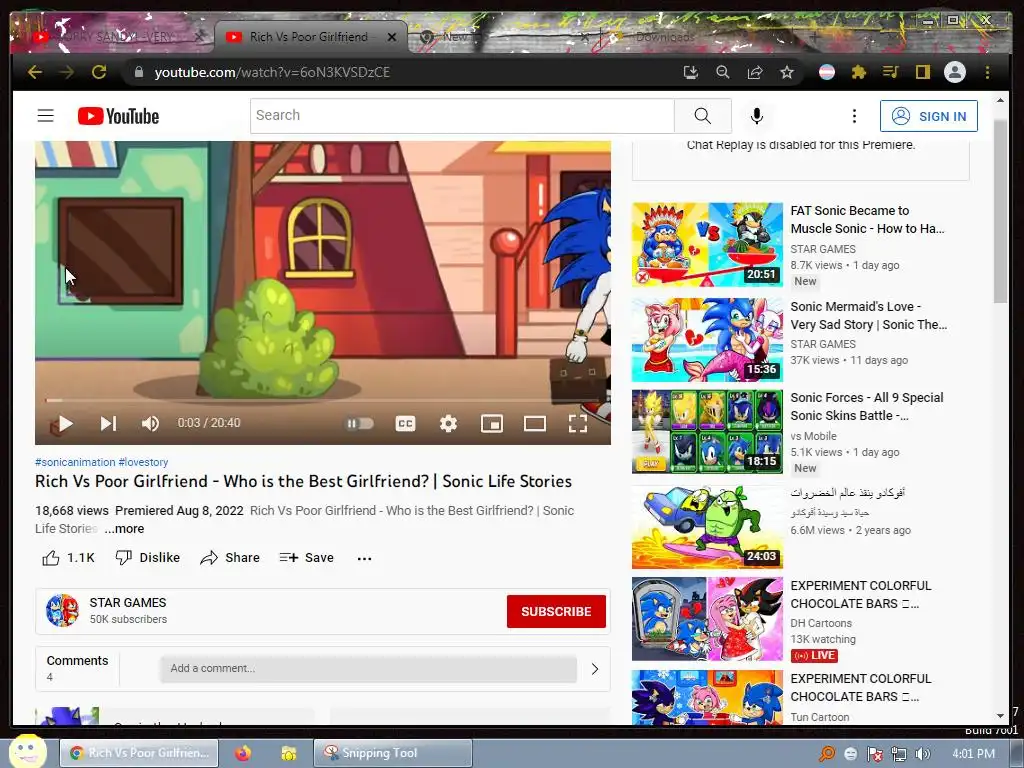Screen dimensions: 1024x768
Task: Click inside the YouTube Search field
Action: tap(462, 116)
